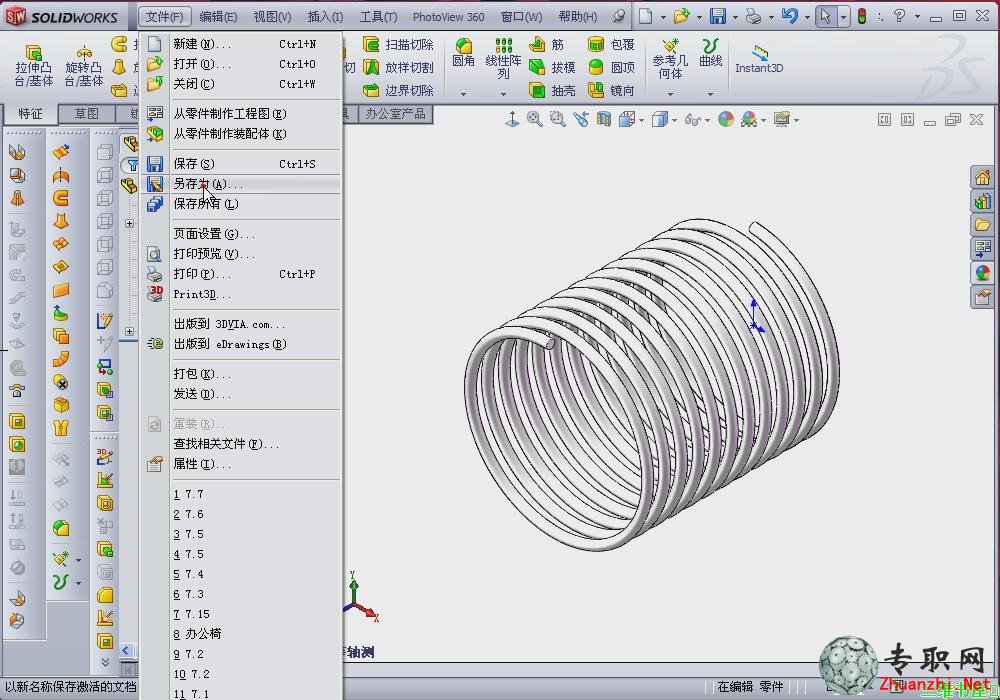Click the Undo icon
This screenshot has width=1000, height=700.
790,17
